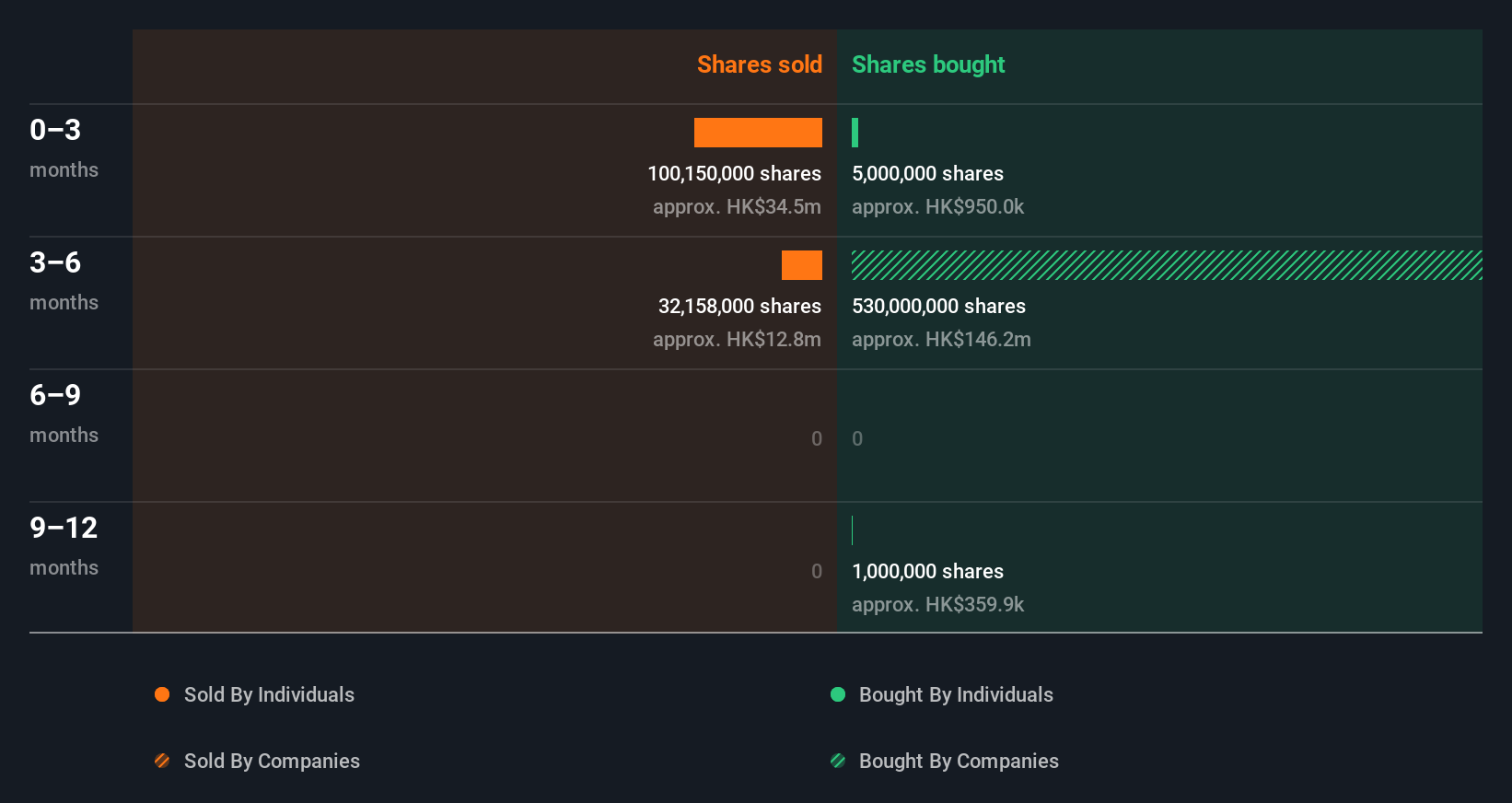This screenshot has width=1512, height=803.
Task: Select the orange 3–6 months shares sold bar
Action: [x=802, y=265]
